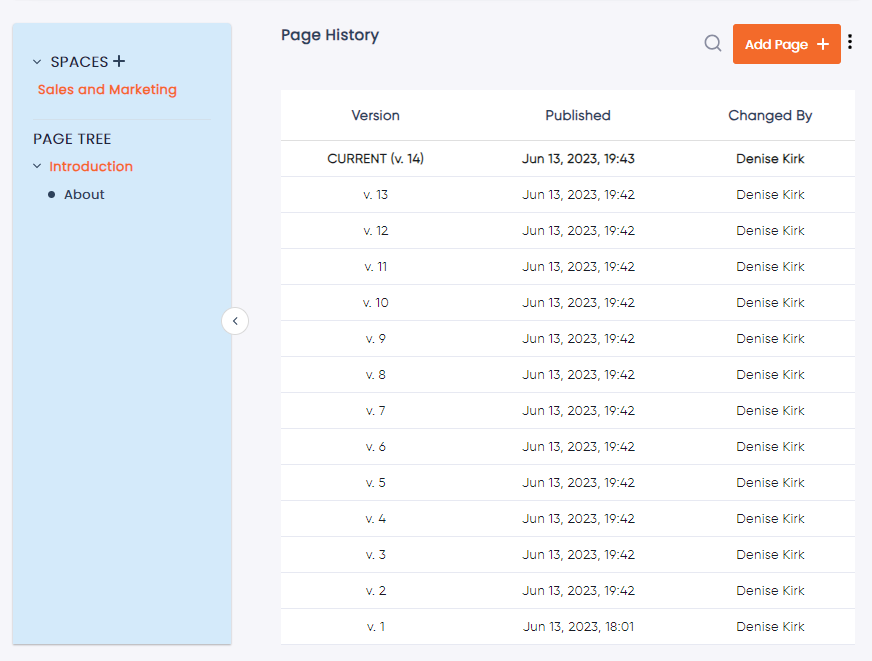Select the chevron left of Introduction
The height and width of the screenshot is (661, 872).
tap(36, 166)
